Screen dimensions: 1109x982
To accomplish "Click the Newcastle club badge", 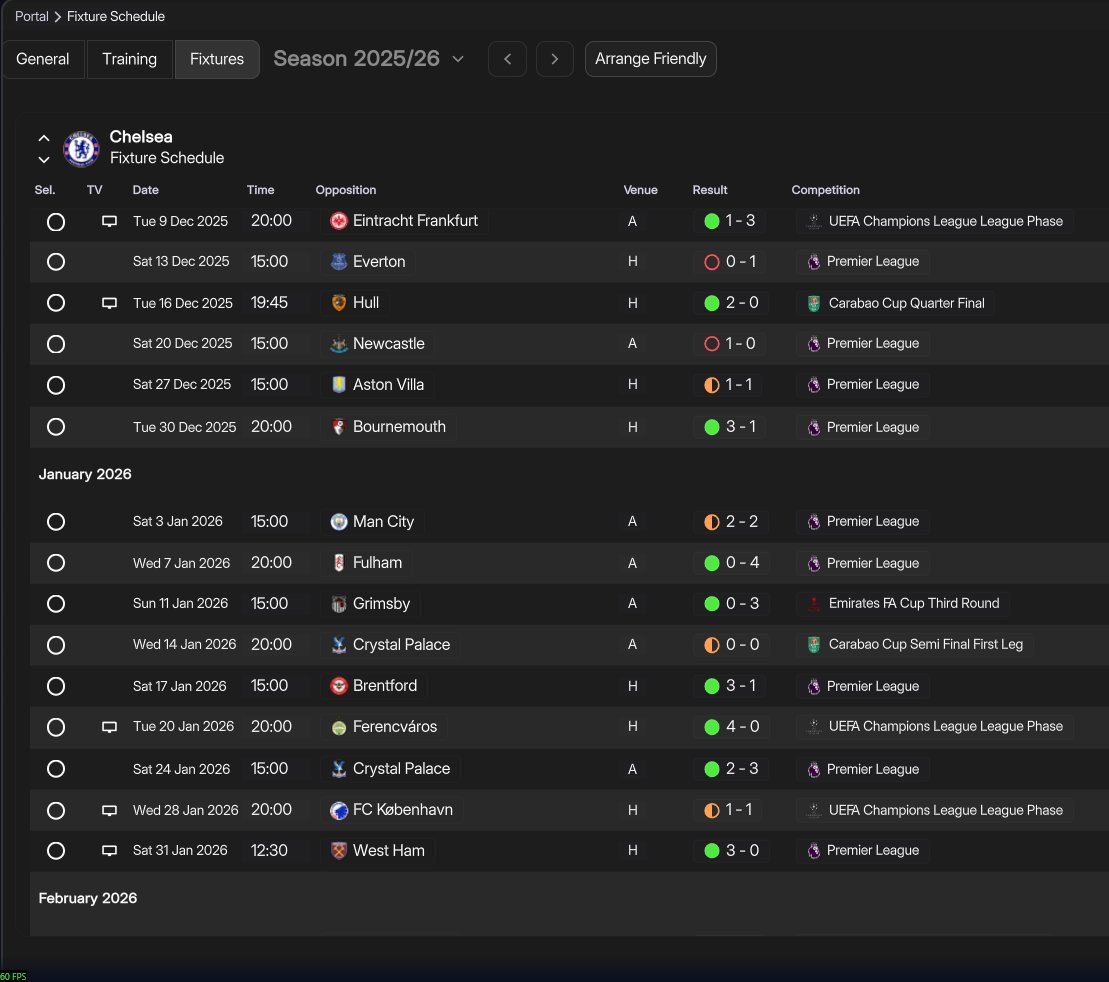I will click(x=339, y=344).
